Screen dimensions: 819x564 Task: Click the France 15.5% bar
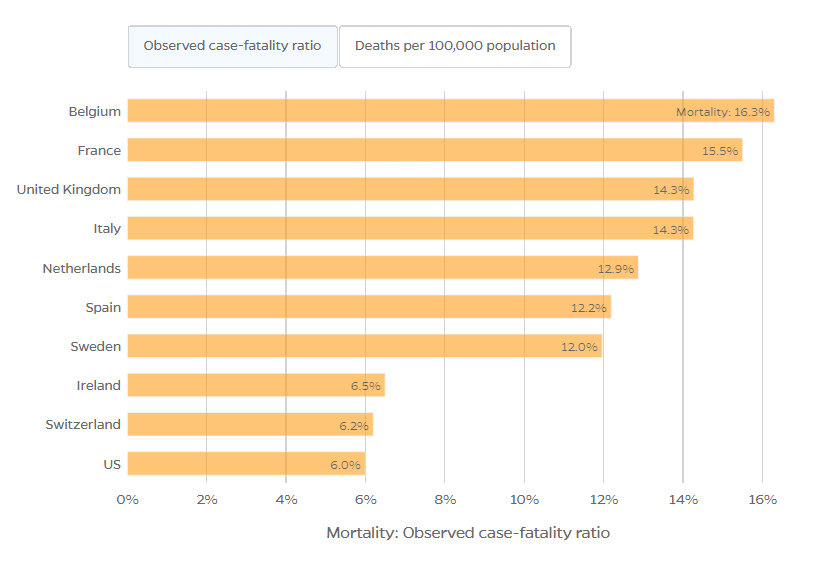tap(435, 150)
